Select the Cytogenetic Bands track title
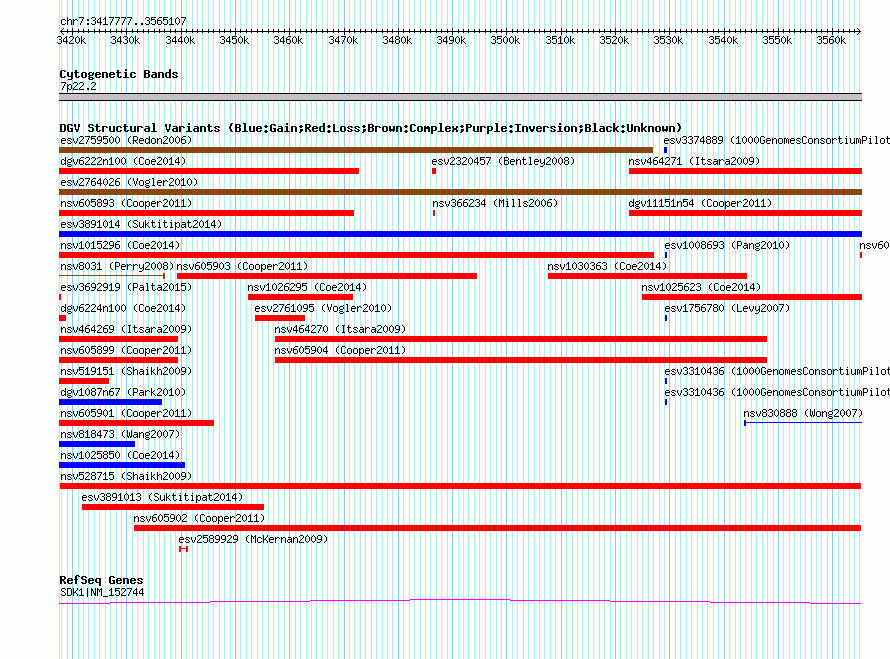Image resolution: width=890 pixels, height=659 pixels. tap(119, 74)
